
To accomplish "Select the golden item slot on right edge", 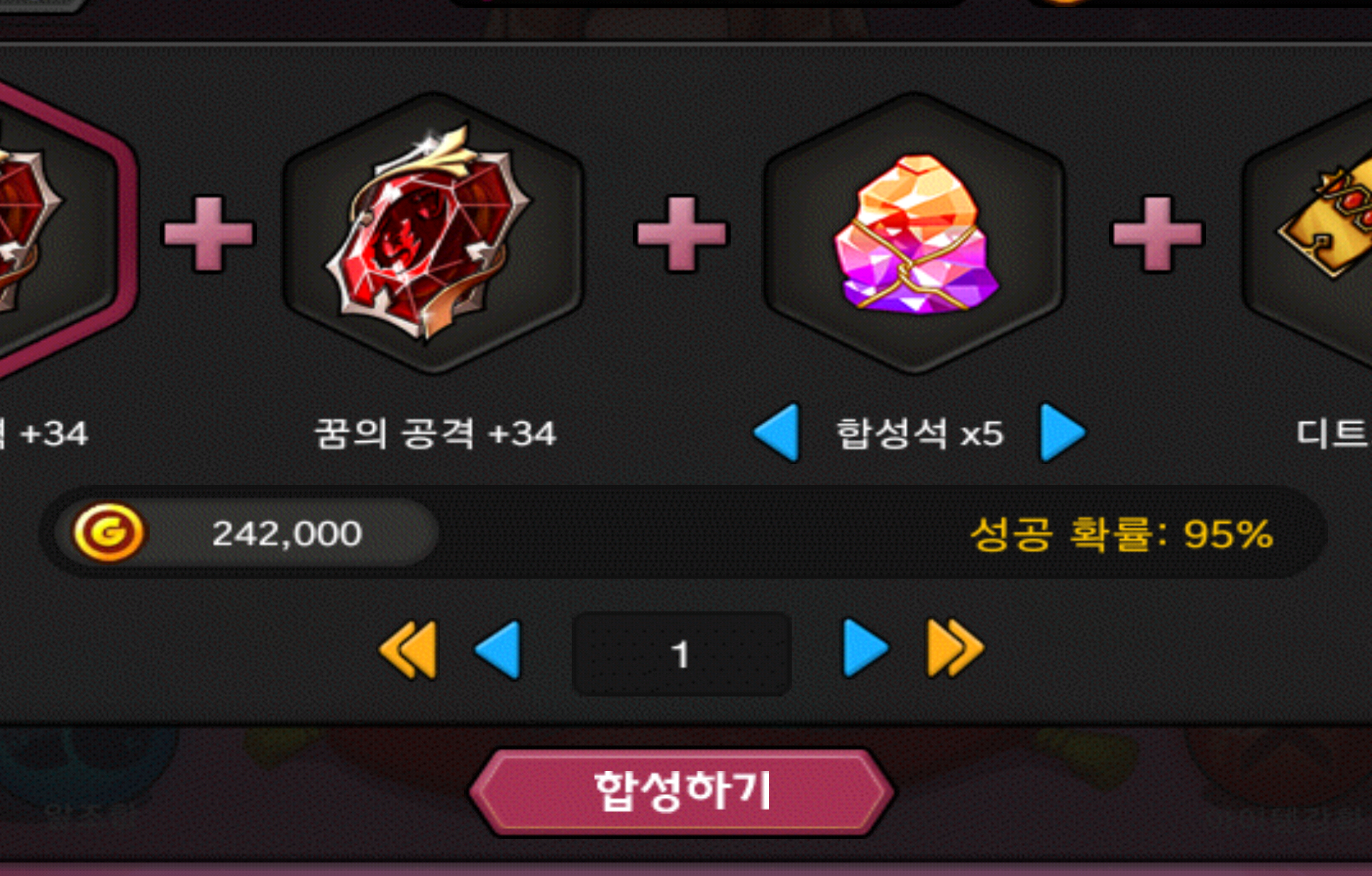I will point(1309,233).
